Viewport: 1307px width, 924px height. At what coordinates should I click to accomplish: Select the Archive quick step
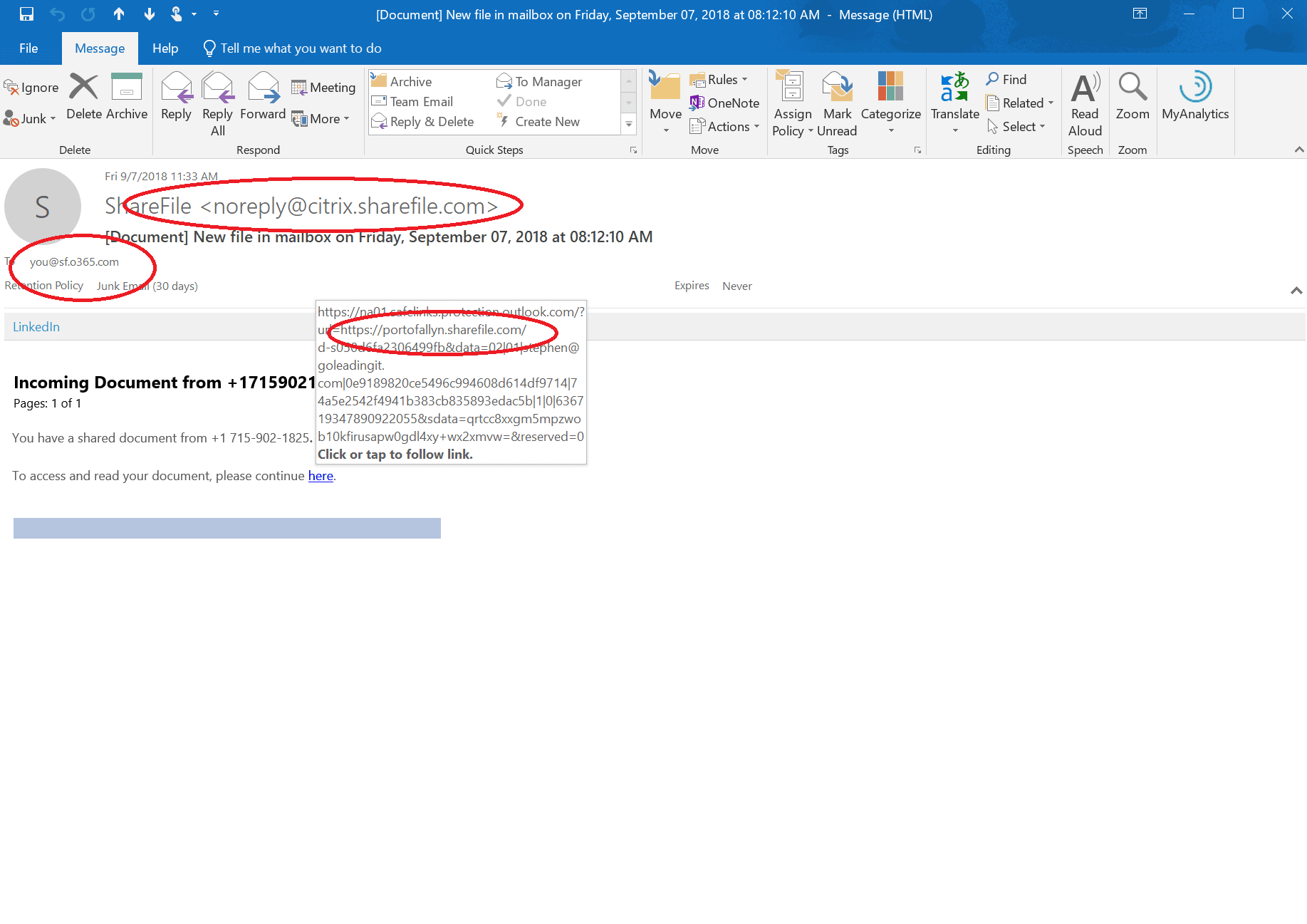pyautogui.click(x=401, y=82)
